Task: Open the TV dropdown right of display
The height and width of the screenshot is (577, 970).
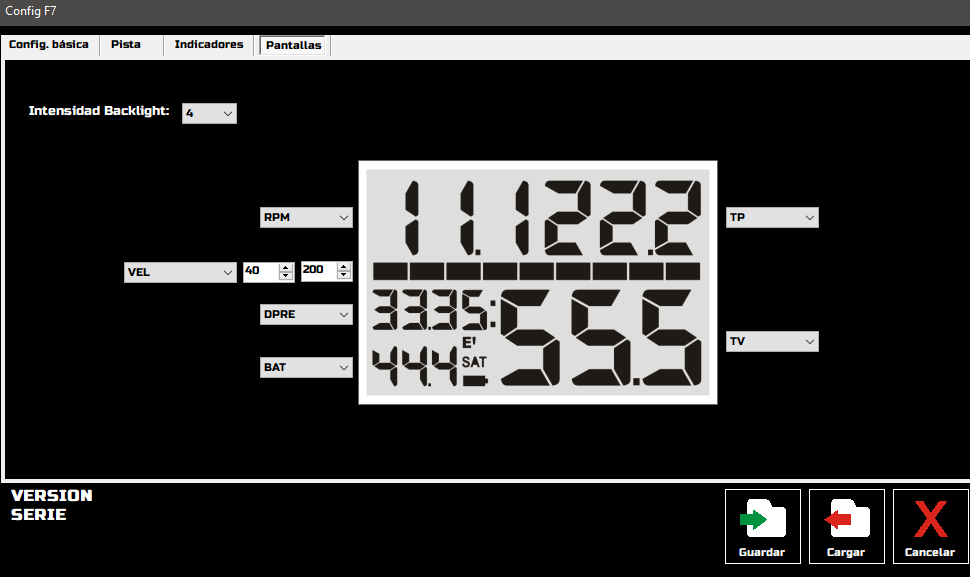Action: click(x=772, y=341)
